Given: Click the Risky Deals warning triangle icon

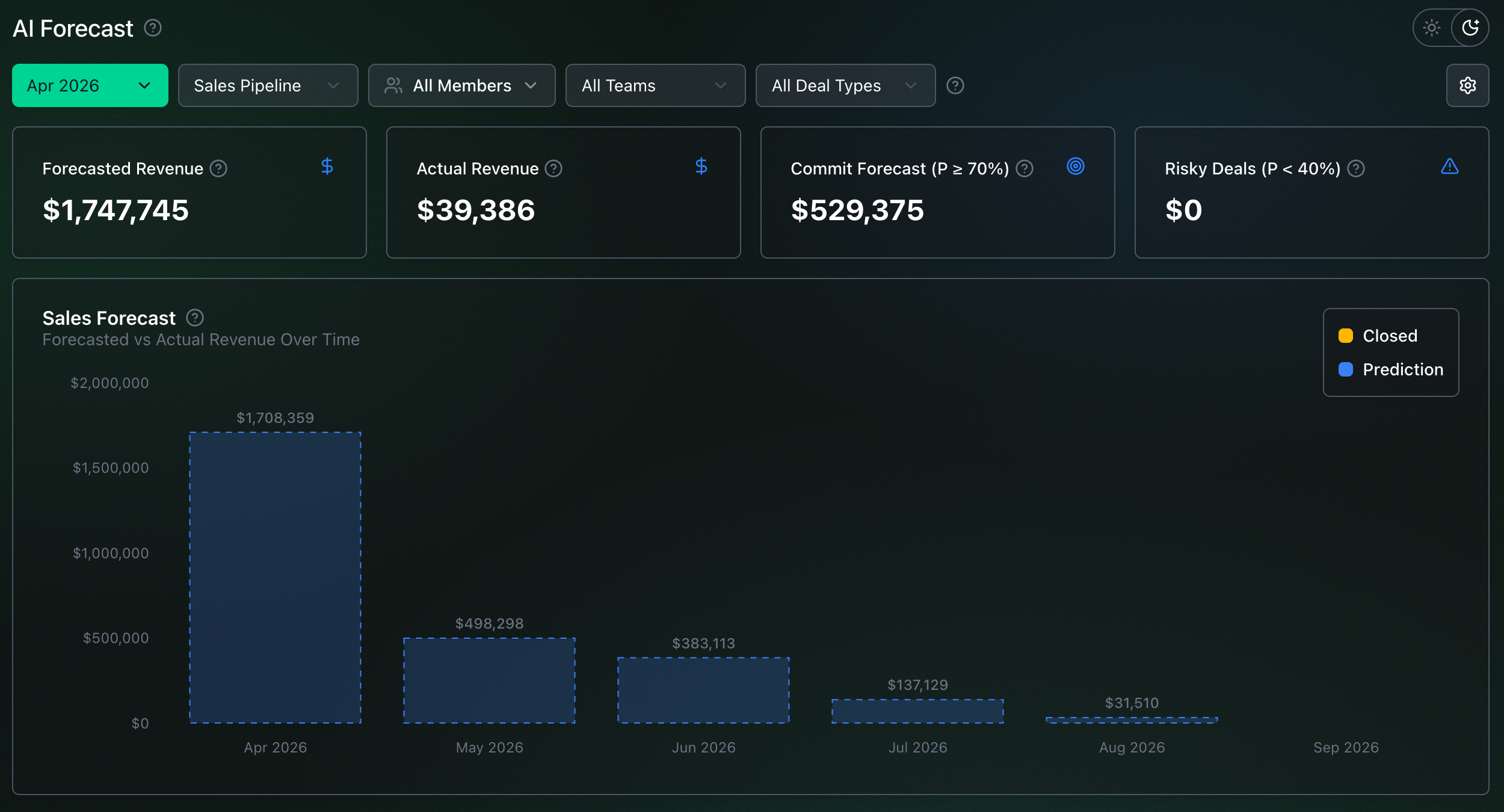Looking at the screenshot, I should pos(1450,166).
